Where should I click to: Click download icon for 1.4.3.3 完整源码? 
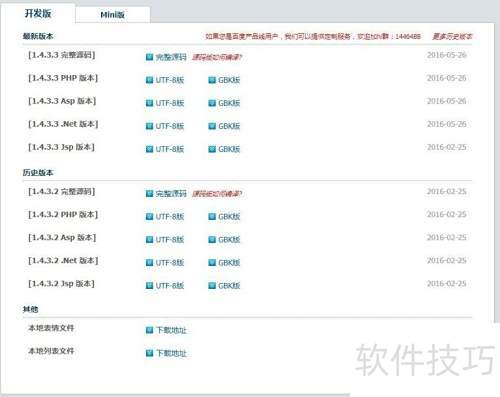point(149,57)
